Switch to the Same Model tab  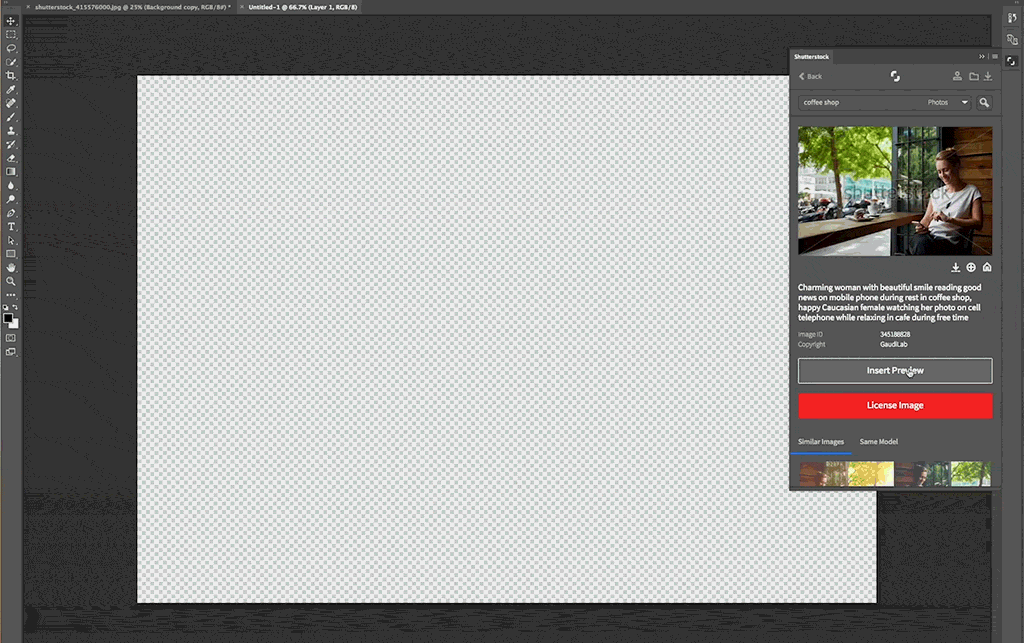(x=878, y=441)
